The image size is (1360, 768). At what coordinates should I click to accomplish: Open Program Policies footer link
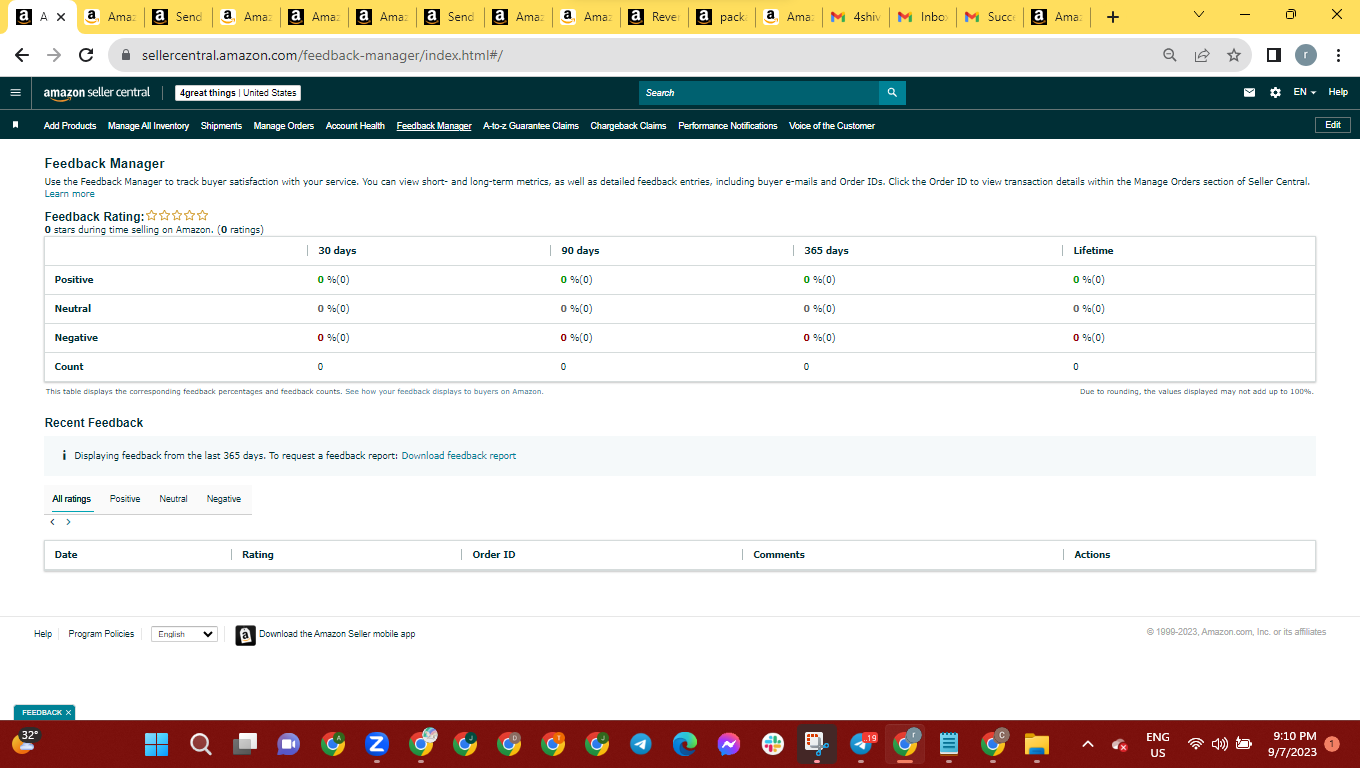click(101, 634)
